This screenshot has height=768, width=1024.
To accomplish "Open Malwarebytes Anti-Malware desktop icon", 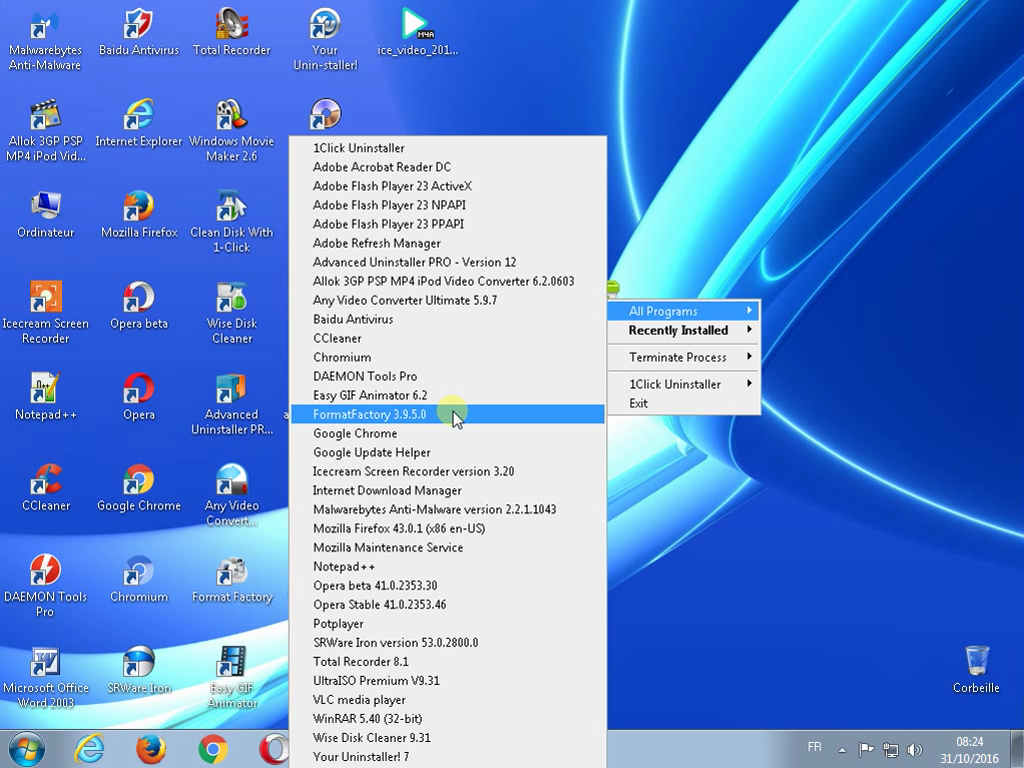I will pos(45,39).
